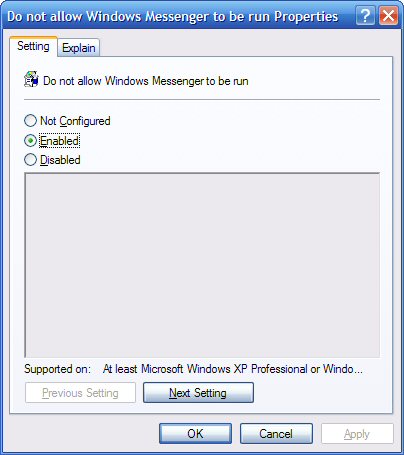
Task: Select the Disabled radio button
Action: (x=30, y=160)
